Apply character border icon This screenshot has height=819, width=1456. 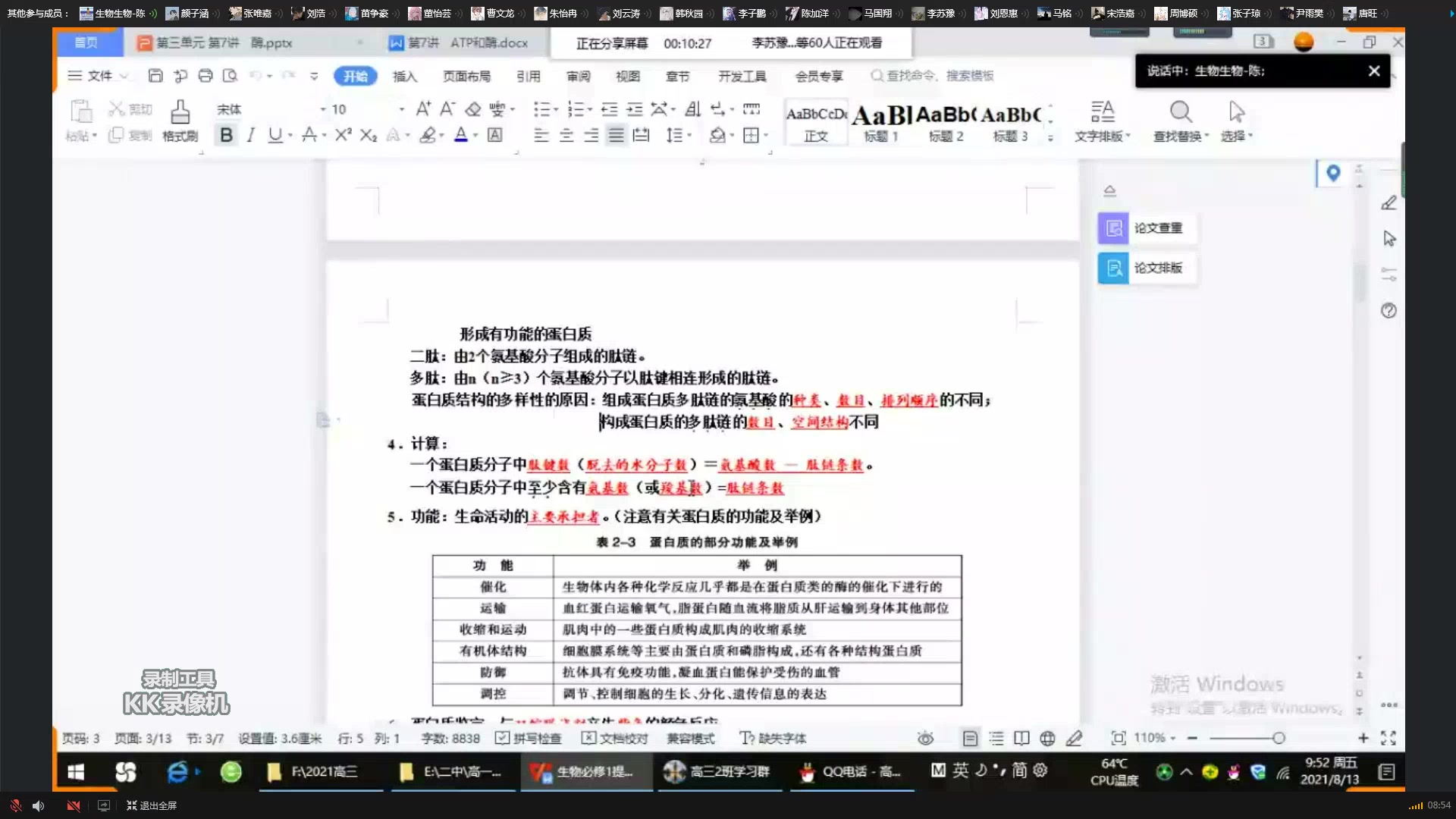tap(494, 135)
